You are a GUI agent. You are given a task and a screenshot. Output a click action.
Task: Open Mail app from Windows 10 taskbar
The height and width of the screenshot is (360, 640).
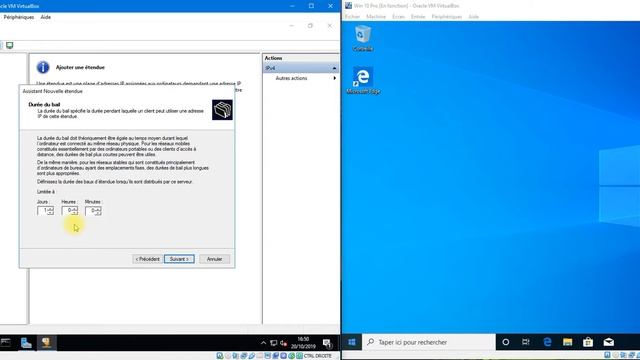609,342
